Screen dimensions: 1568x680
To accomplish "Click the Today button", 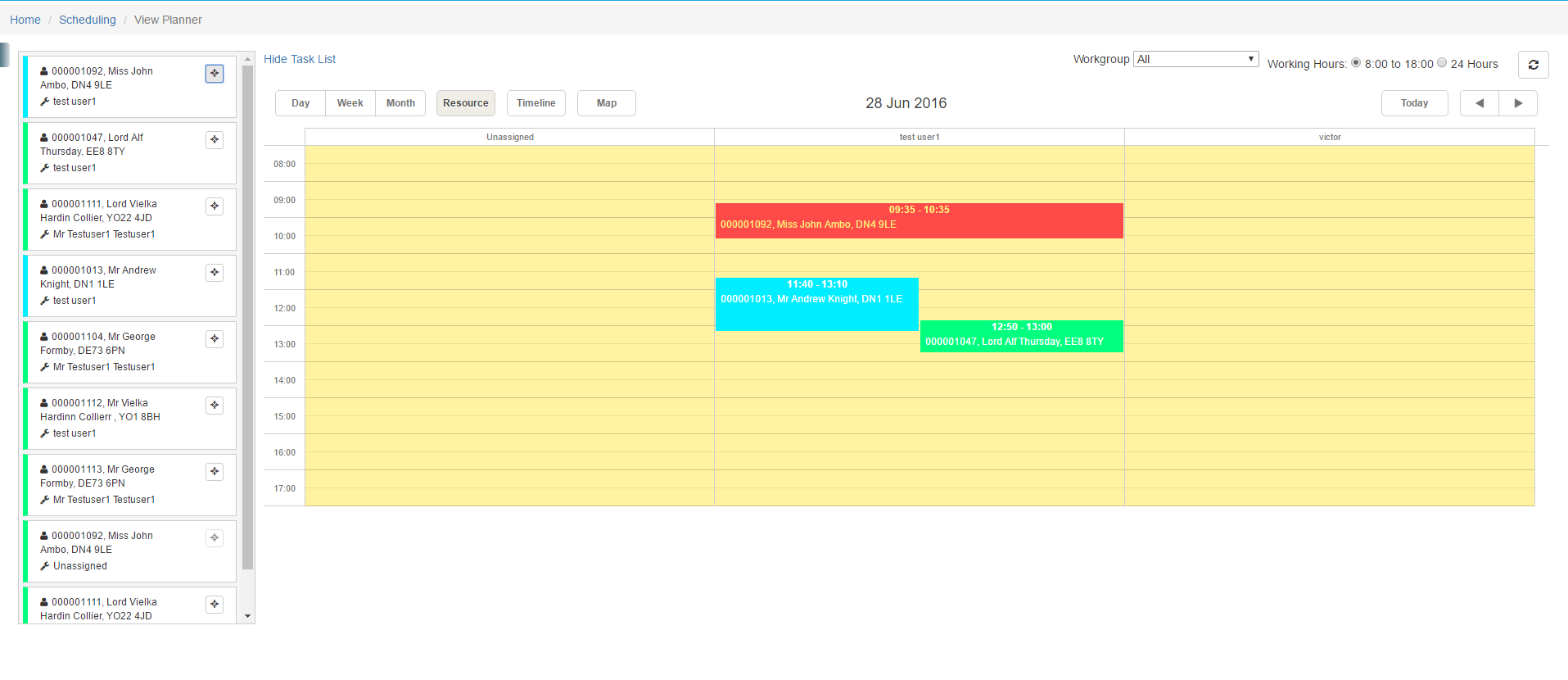I will [1414, 103].
